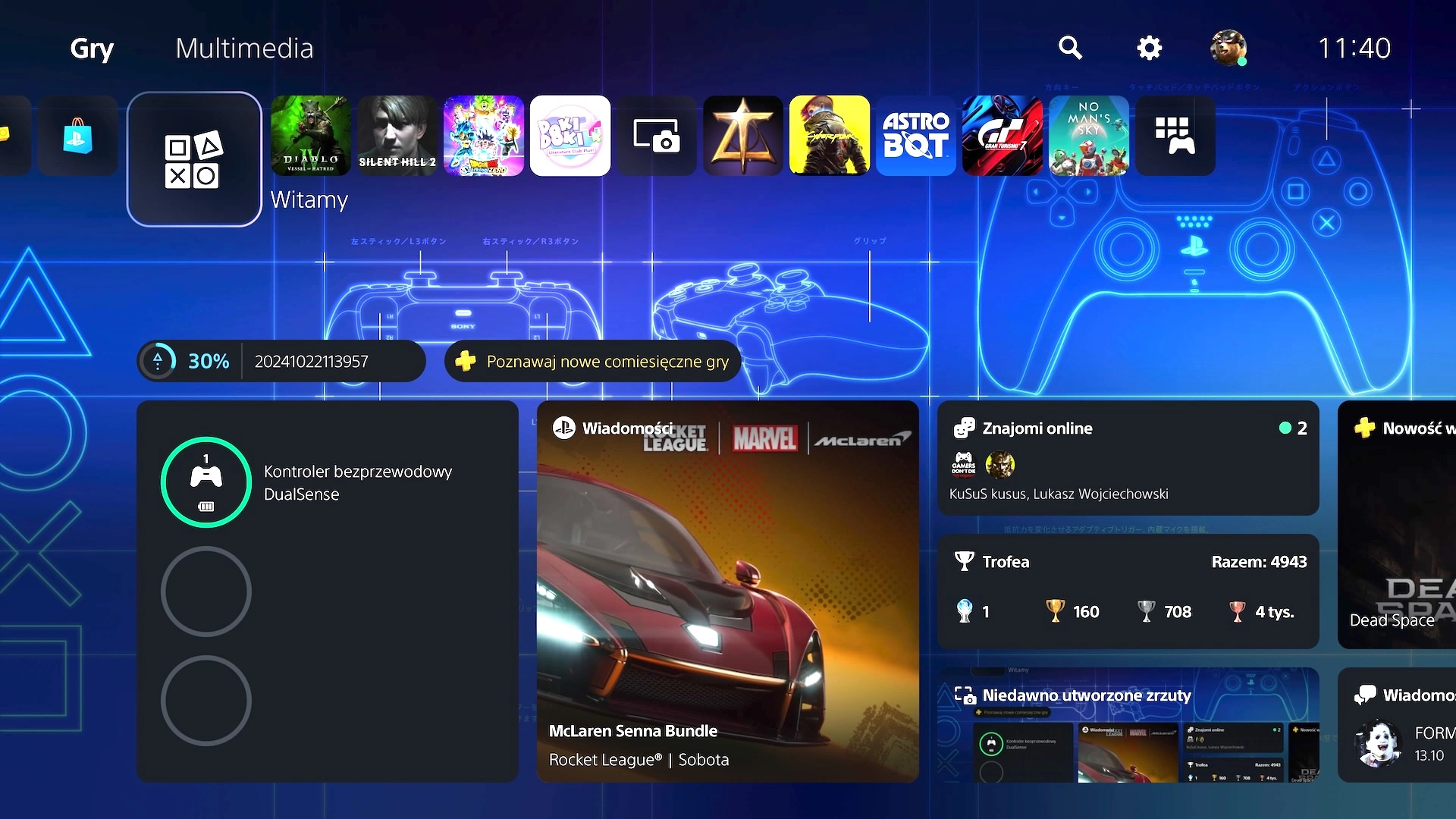
Task: Open settings via the gear icon
Action: (x=1150, y=48)
